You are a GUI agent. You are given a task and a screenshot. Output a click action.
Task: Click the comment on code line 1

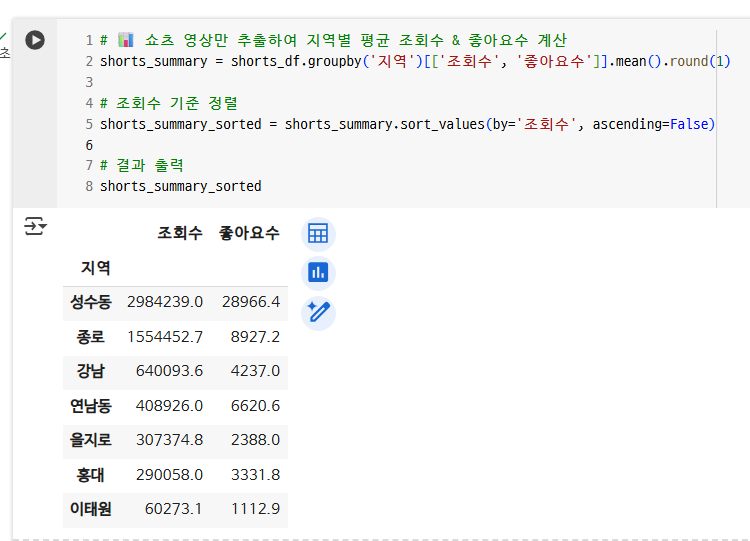(x=333, y=40)
